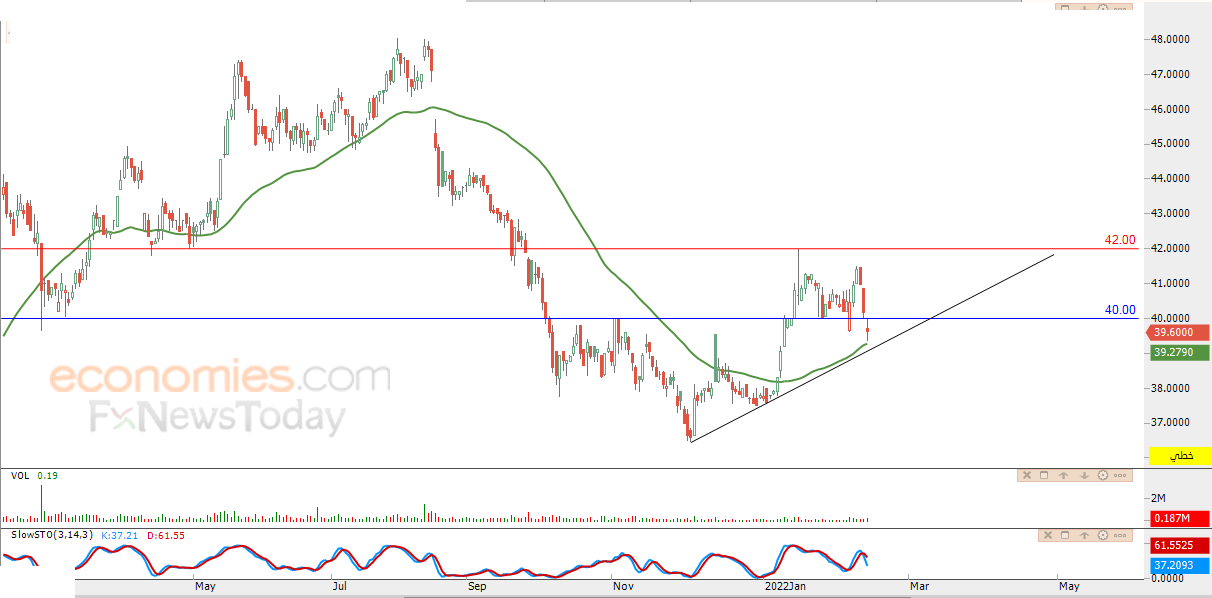Move the SlowSTO panel up
1212x598 pixels.
[1084, 535]
